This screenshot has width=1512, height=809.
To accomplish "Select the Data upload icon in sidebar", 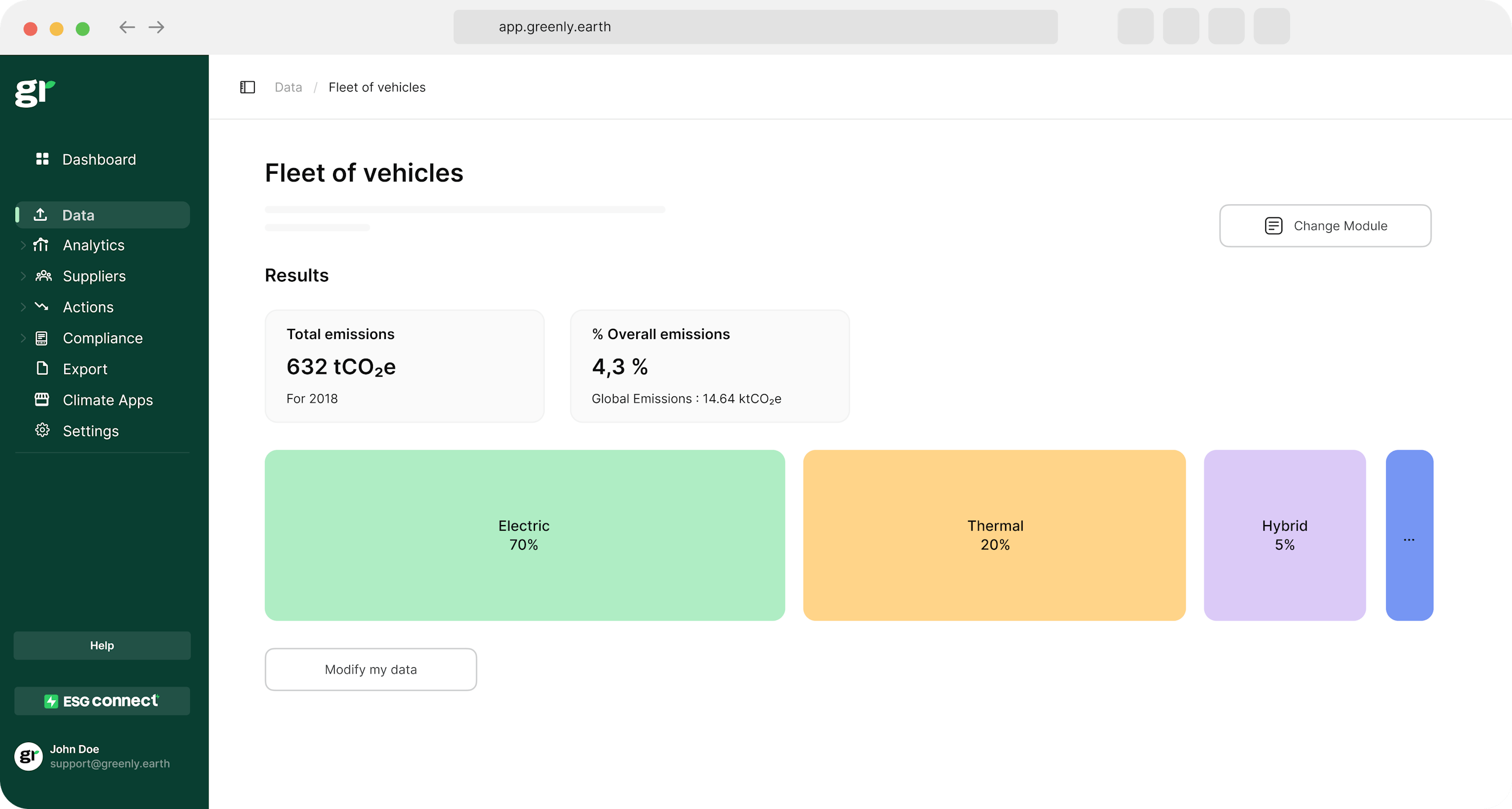I will [41, 215].
